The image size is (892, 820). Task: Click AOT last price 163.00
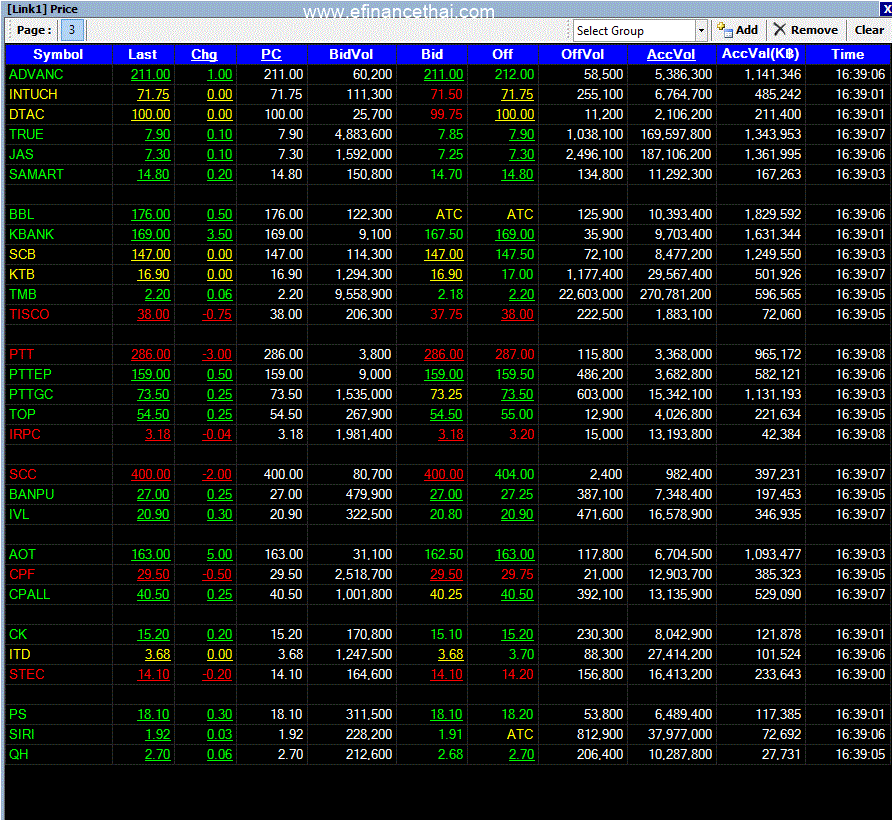click(x=150, y=554)
